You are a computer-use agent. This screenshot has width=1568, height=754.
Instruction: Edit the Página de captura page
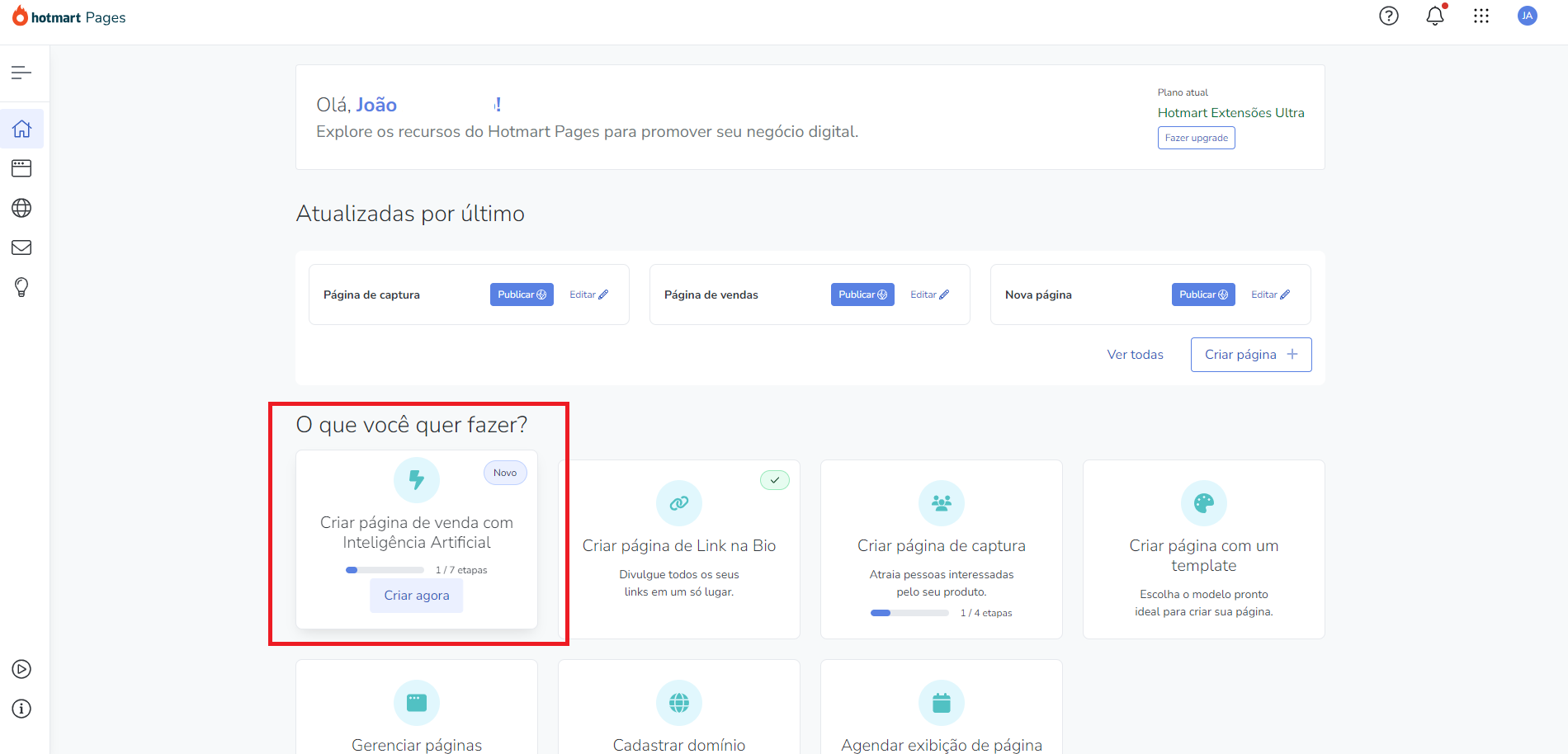pos(588,295)
